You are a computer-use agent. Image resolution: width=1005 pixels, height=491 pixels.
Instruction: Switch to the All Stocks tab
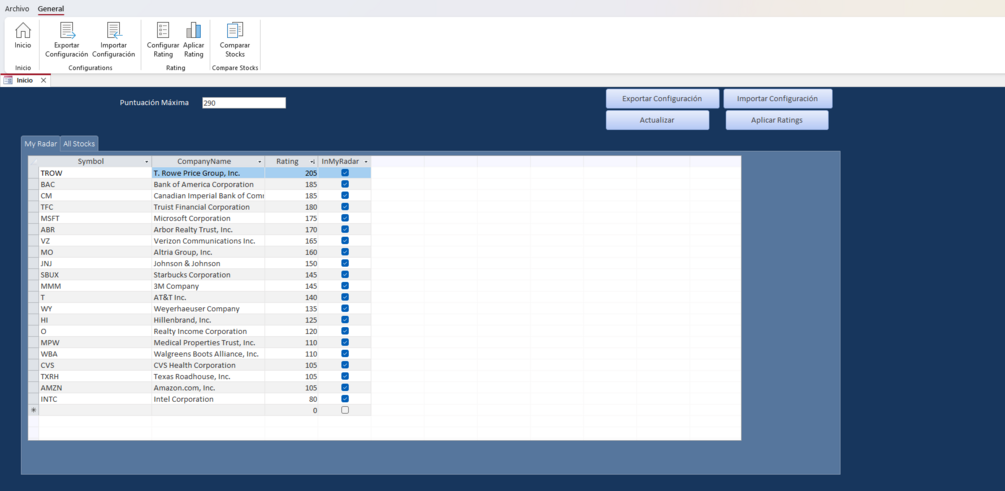pos(79,144)
